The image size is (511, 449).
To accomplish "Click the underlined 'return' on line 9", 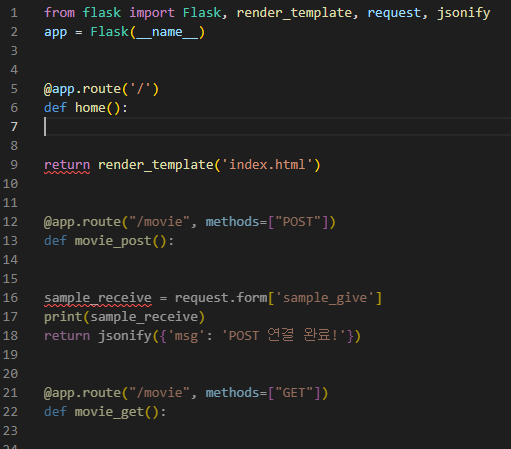I will pos(67,165).
